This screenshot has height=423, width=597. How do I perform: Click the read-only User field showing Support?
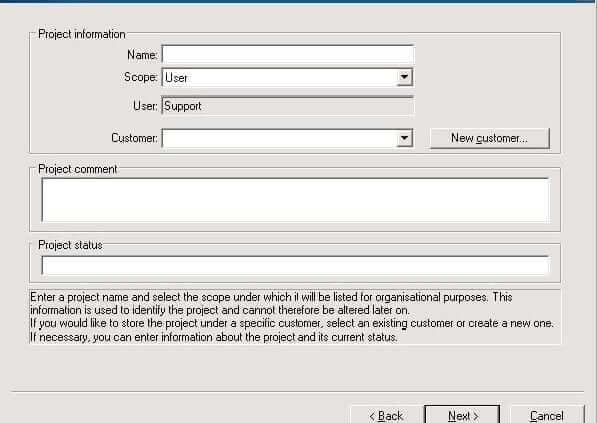(288, 106)
